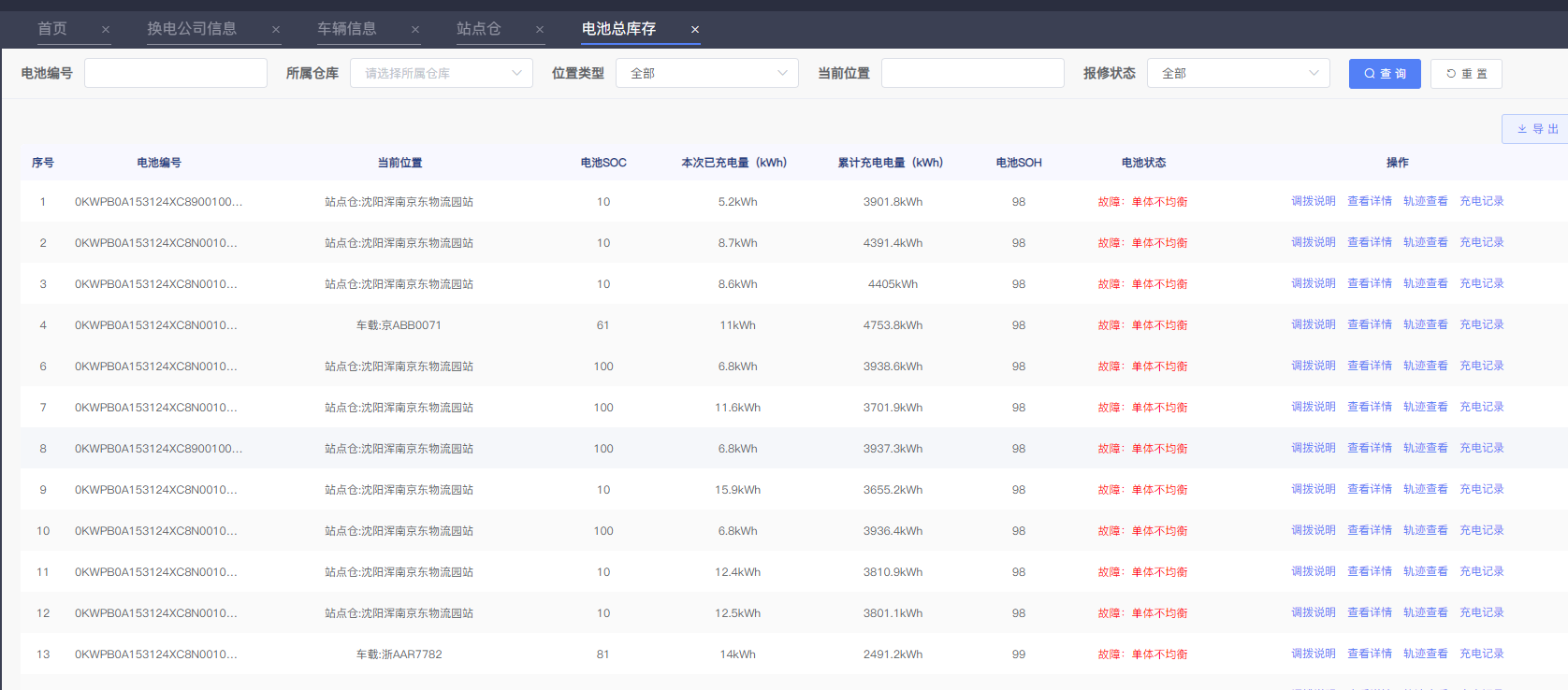Open 查看详情 for row 13

tap(1370, 654)
